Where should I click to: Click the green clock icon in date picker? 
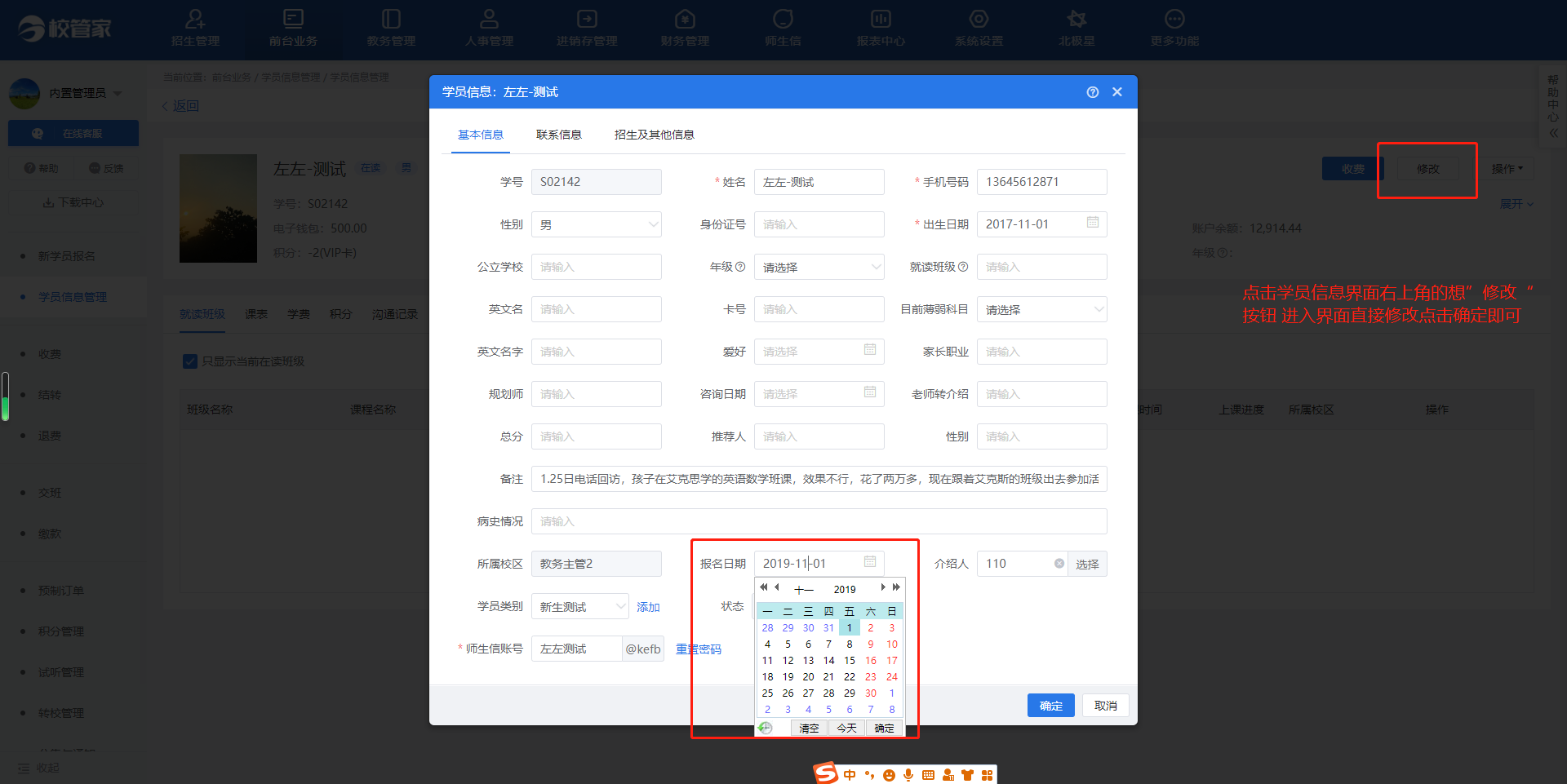pos(766,728)
